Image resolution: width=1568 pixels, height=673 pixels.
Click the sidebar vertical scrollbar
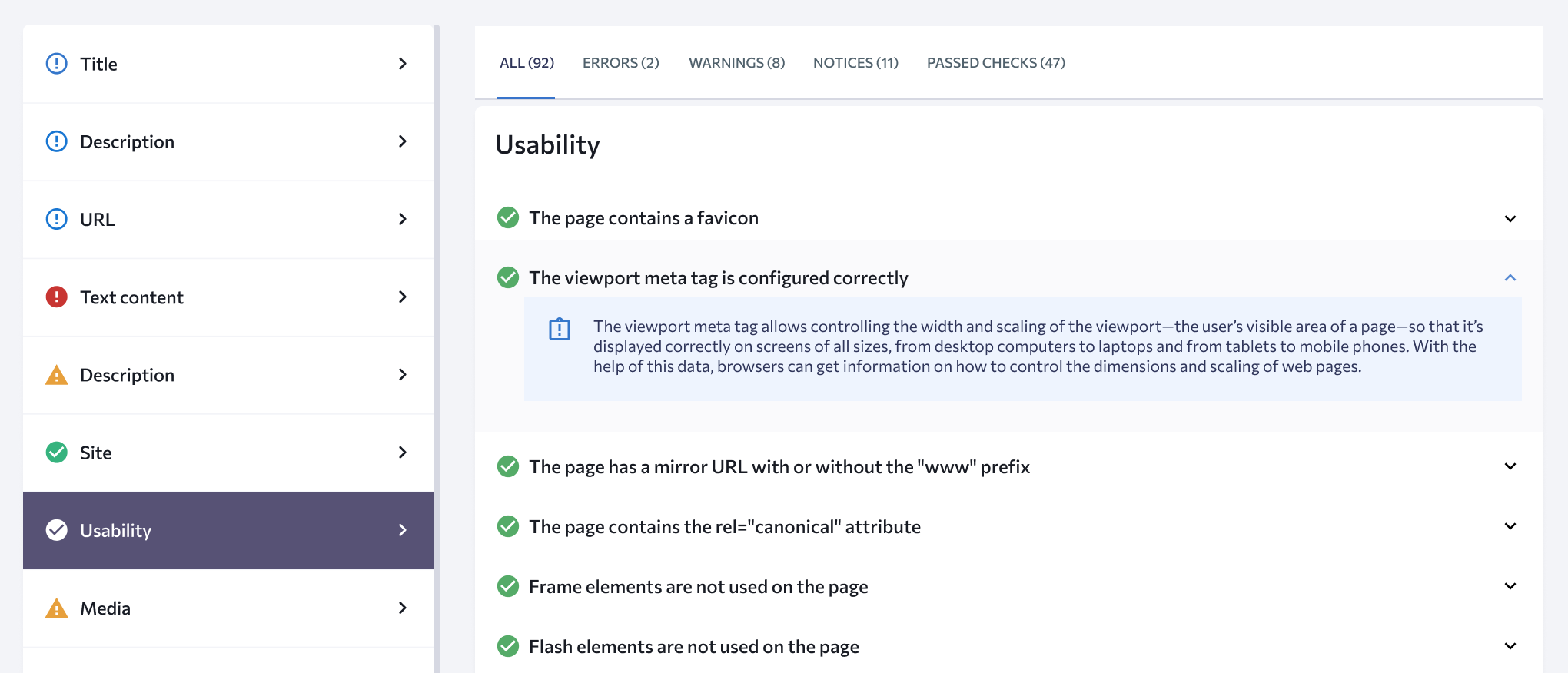click(437, 349)
